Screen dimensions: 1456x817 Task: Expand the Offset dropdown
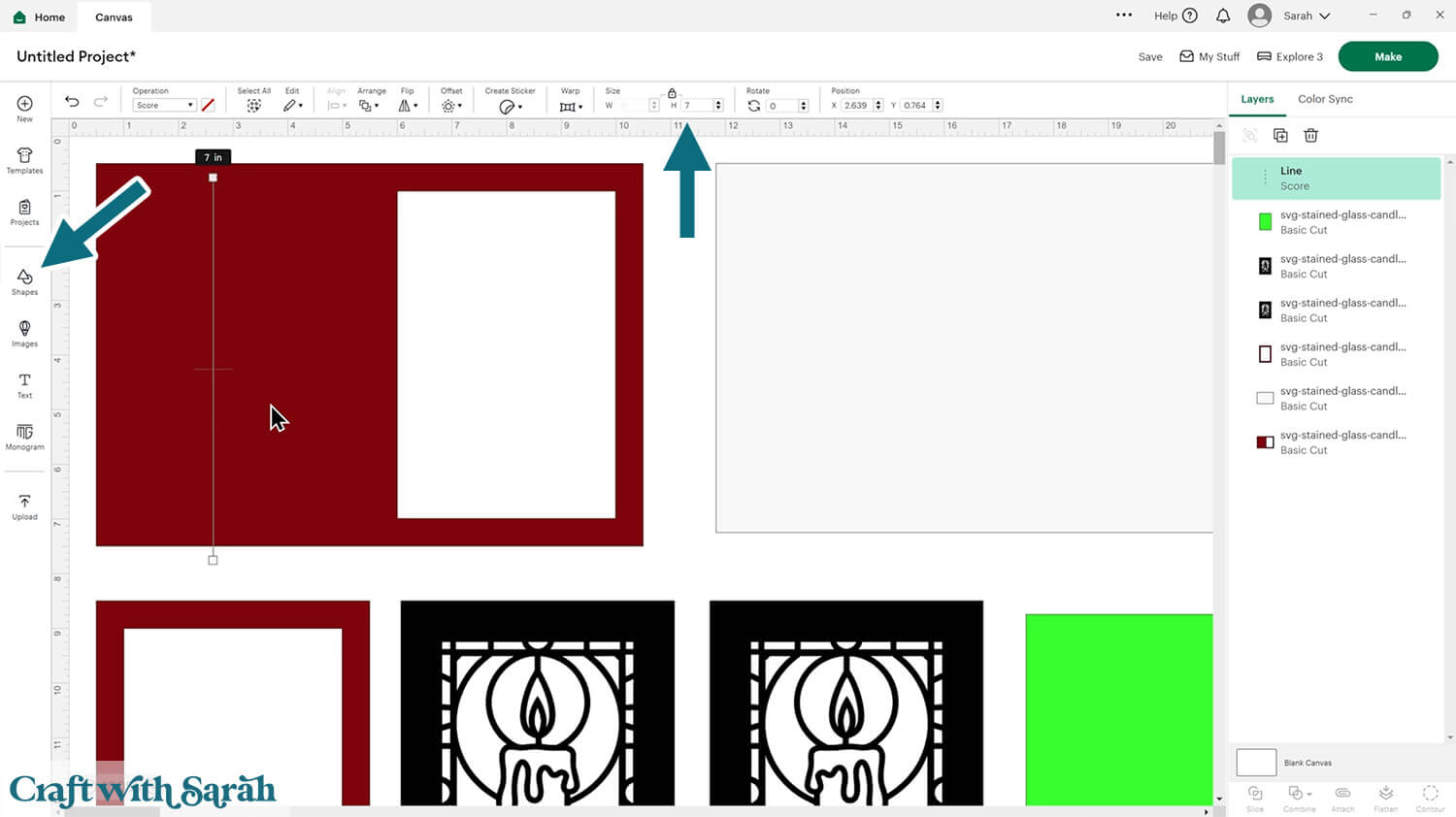451,106
